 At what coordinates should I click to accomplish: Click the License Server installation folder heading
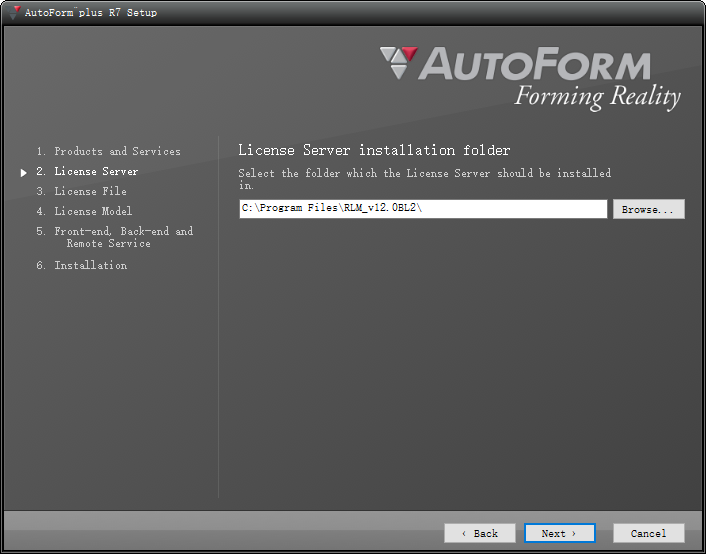(374, 150)
